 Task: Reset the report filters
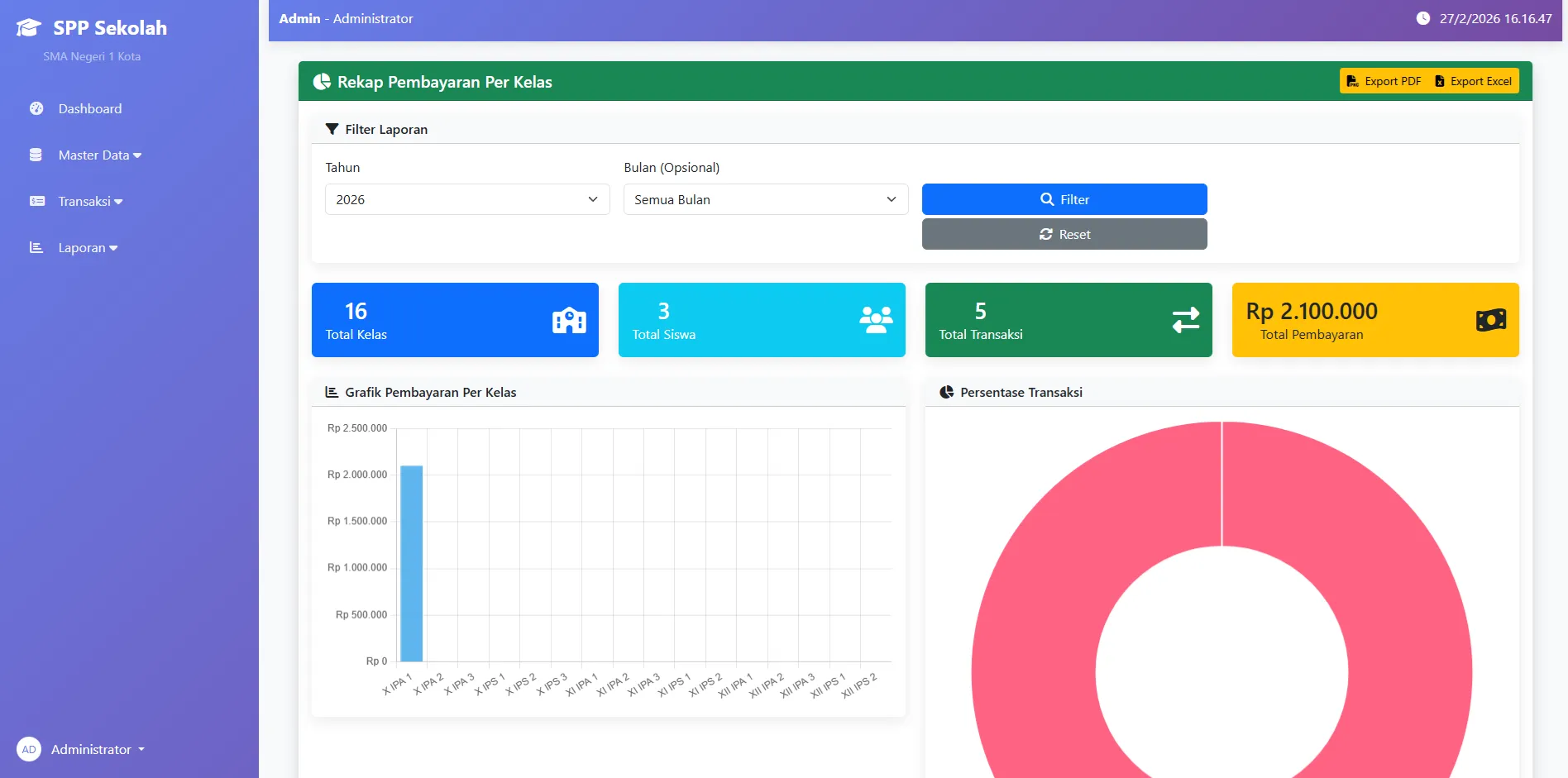pos(1064,234)
